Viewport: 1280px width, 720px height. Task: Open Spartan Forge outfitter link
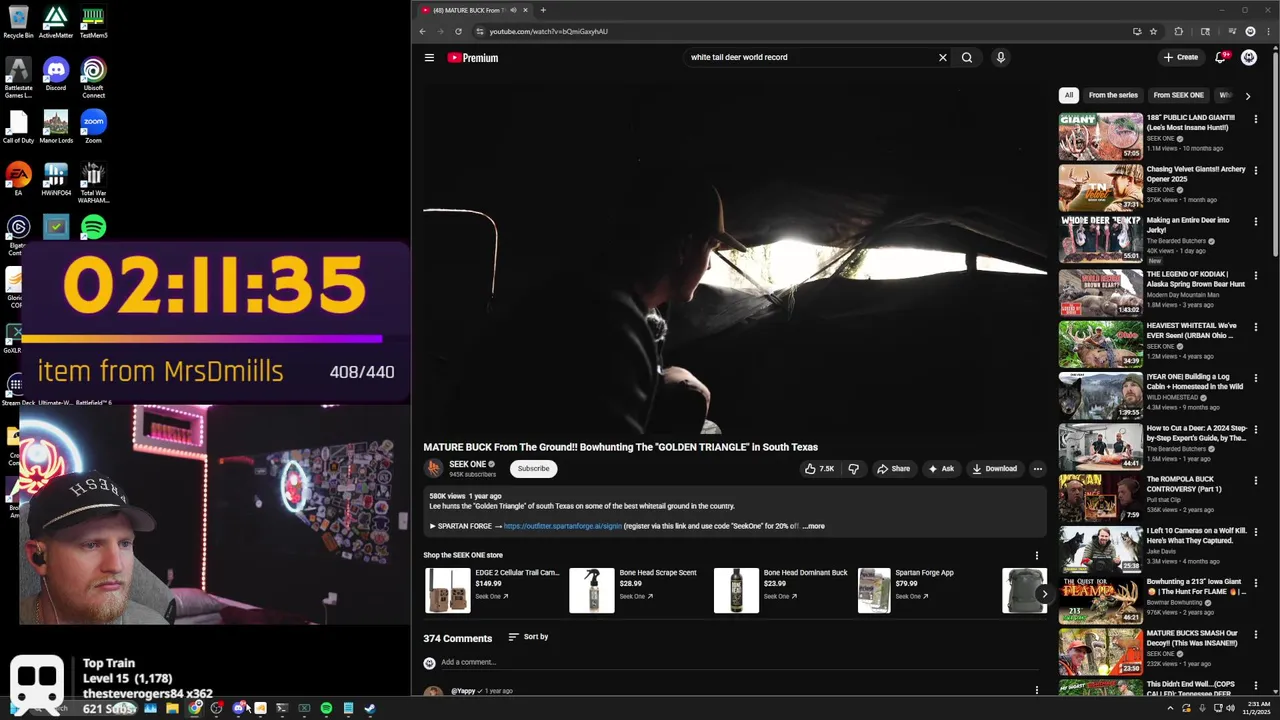(x=562, y=526)
